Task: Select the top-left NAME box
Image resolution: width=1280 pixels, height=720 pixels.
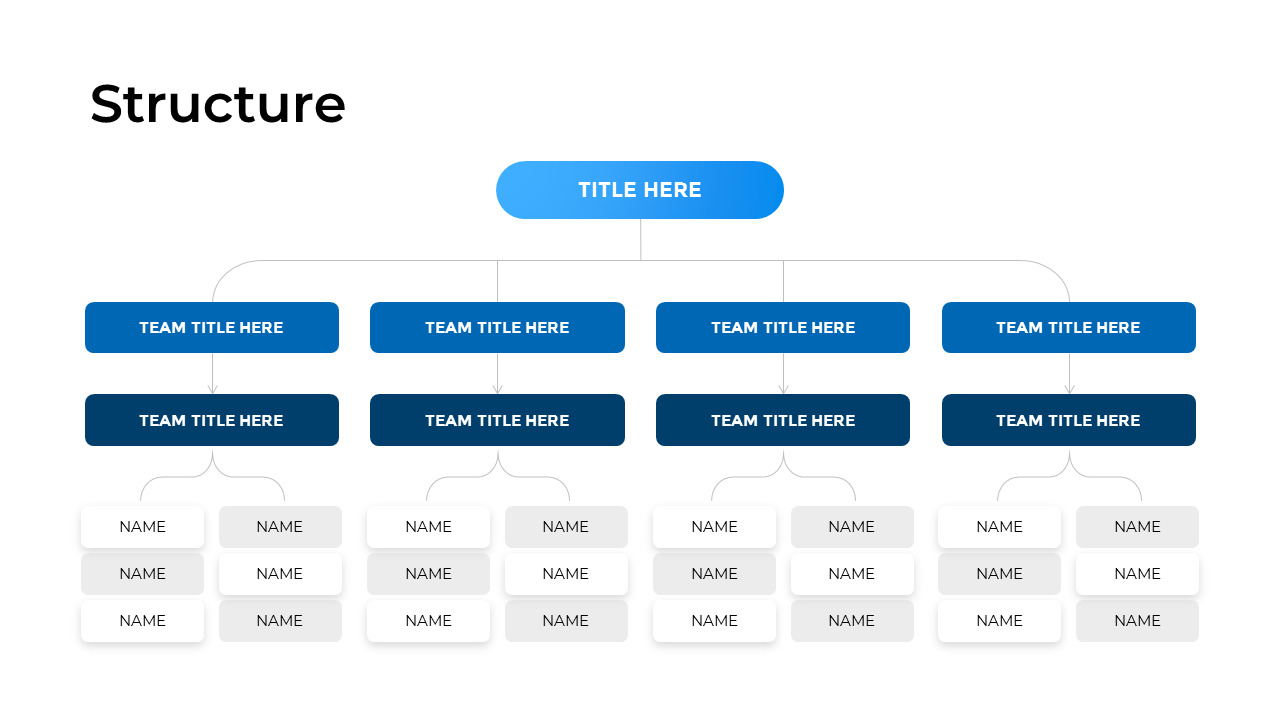Action: (x=142, y=527)
